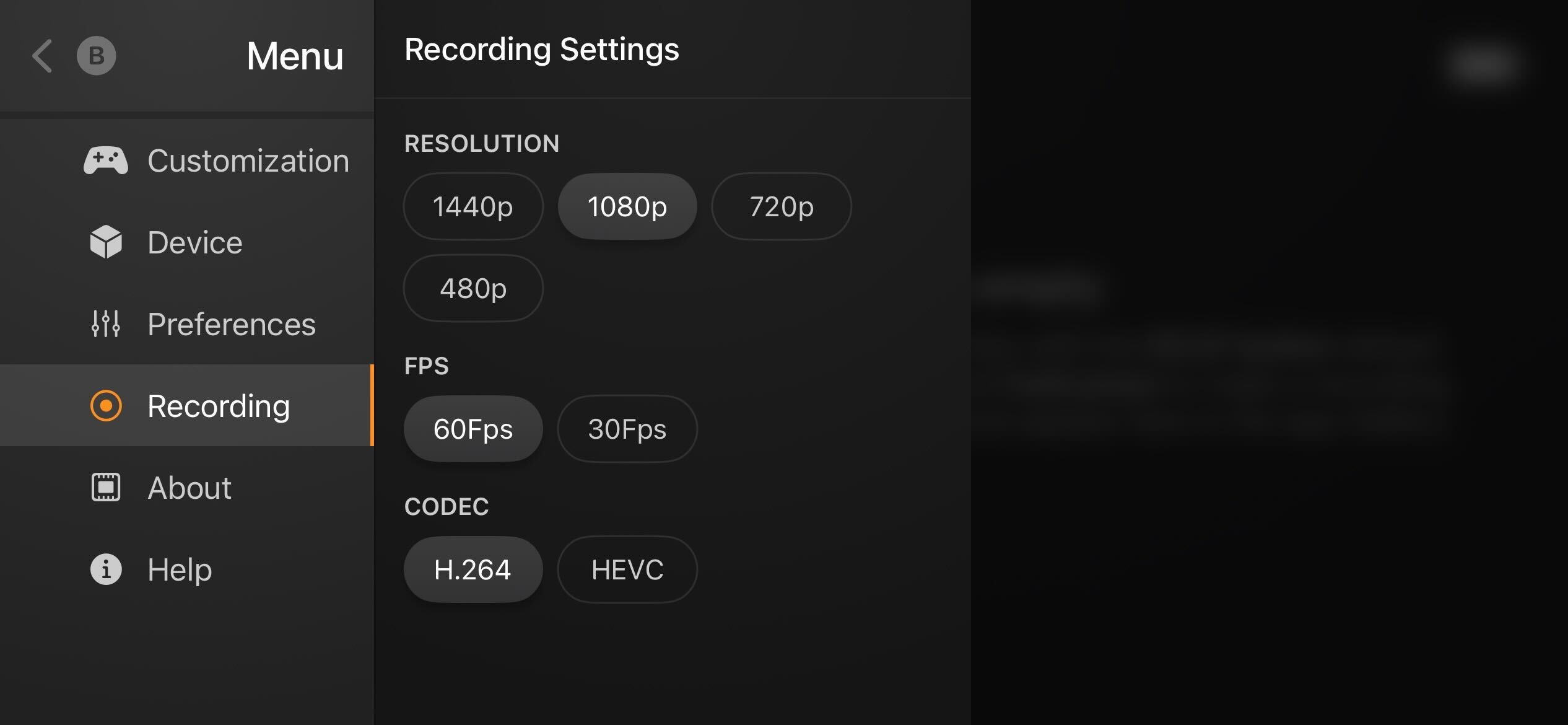This screenshot has height=725, width=1568.
Task: Click the info Help icon
Action: pyautogui.click(x=106, y=569)
